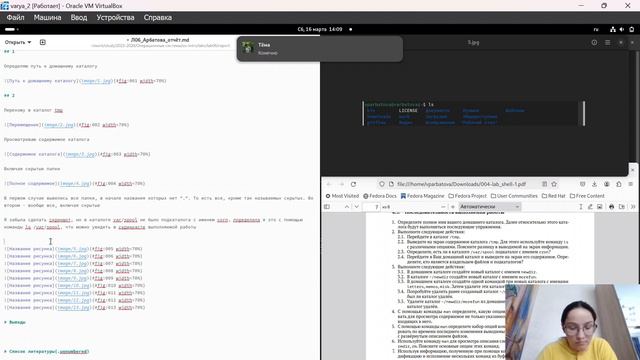
Task: Click the ## 2 heading line in editor
Action: (x=9, y=96)
